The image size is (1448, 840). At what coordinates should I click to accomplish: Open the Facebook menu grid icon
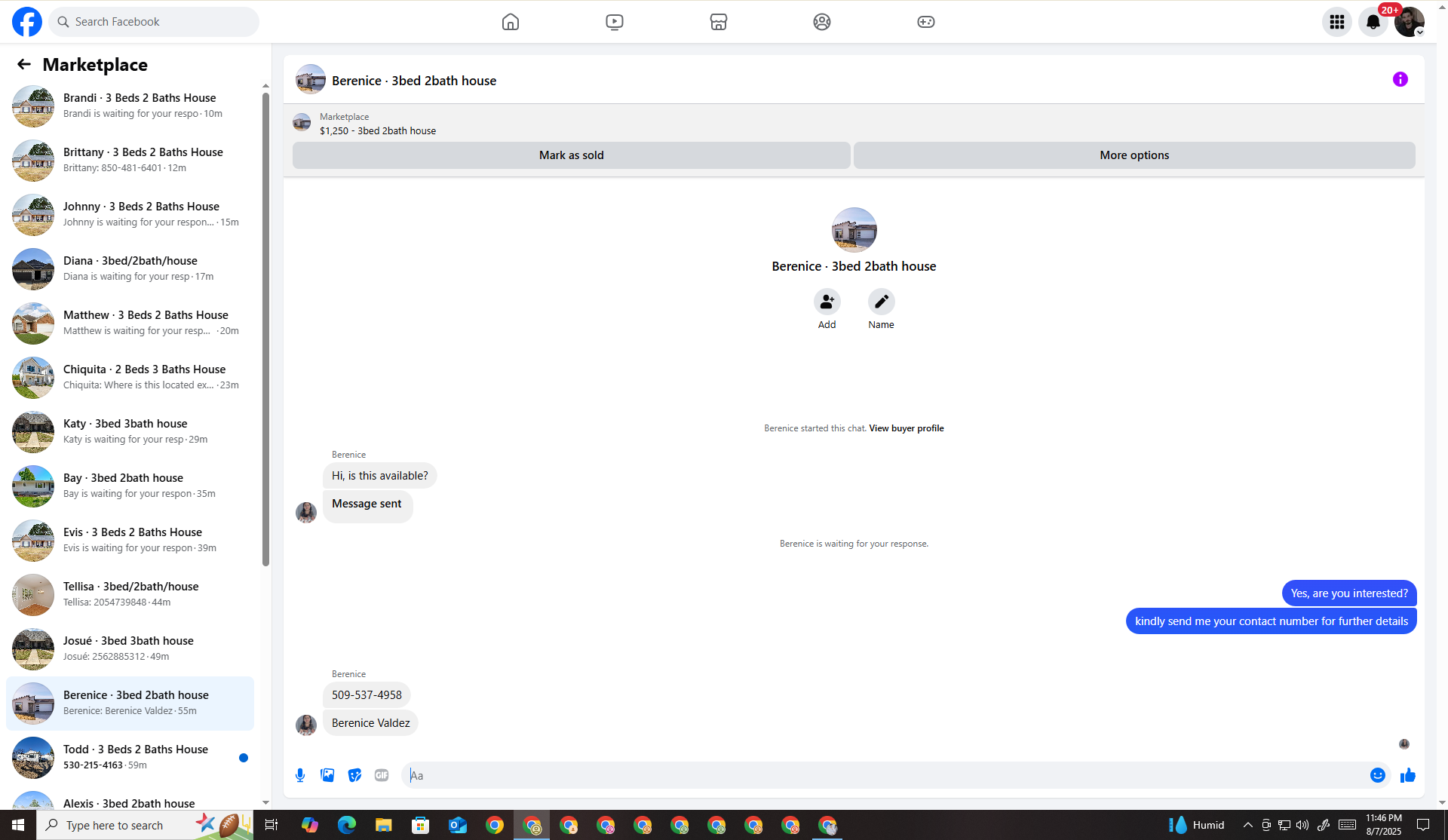click(x=1336, y=22)
